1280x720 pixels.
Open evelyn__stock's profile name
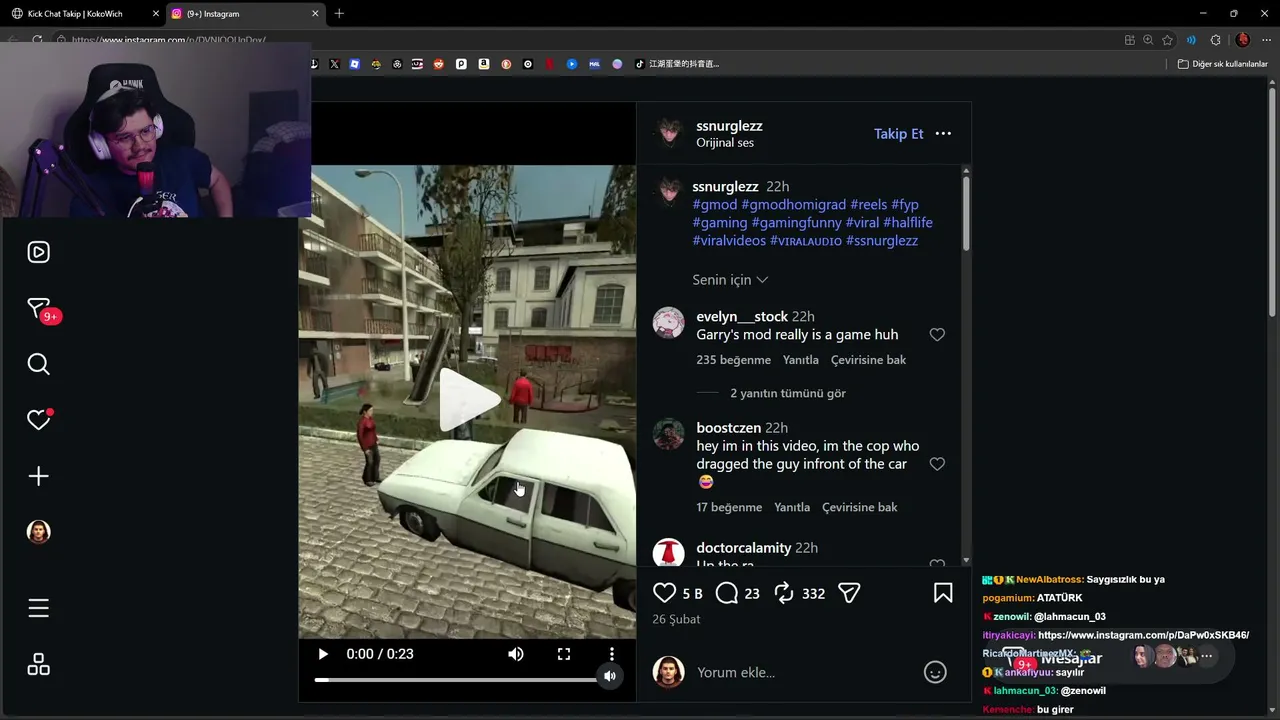coord(742,316)
